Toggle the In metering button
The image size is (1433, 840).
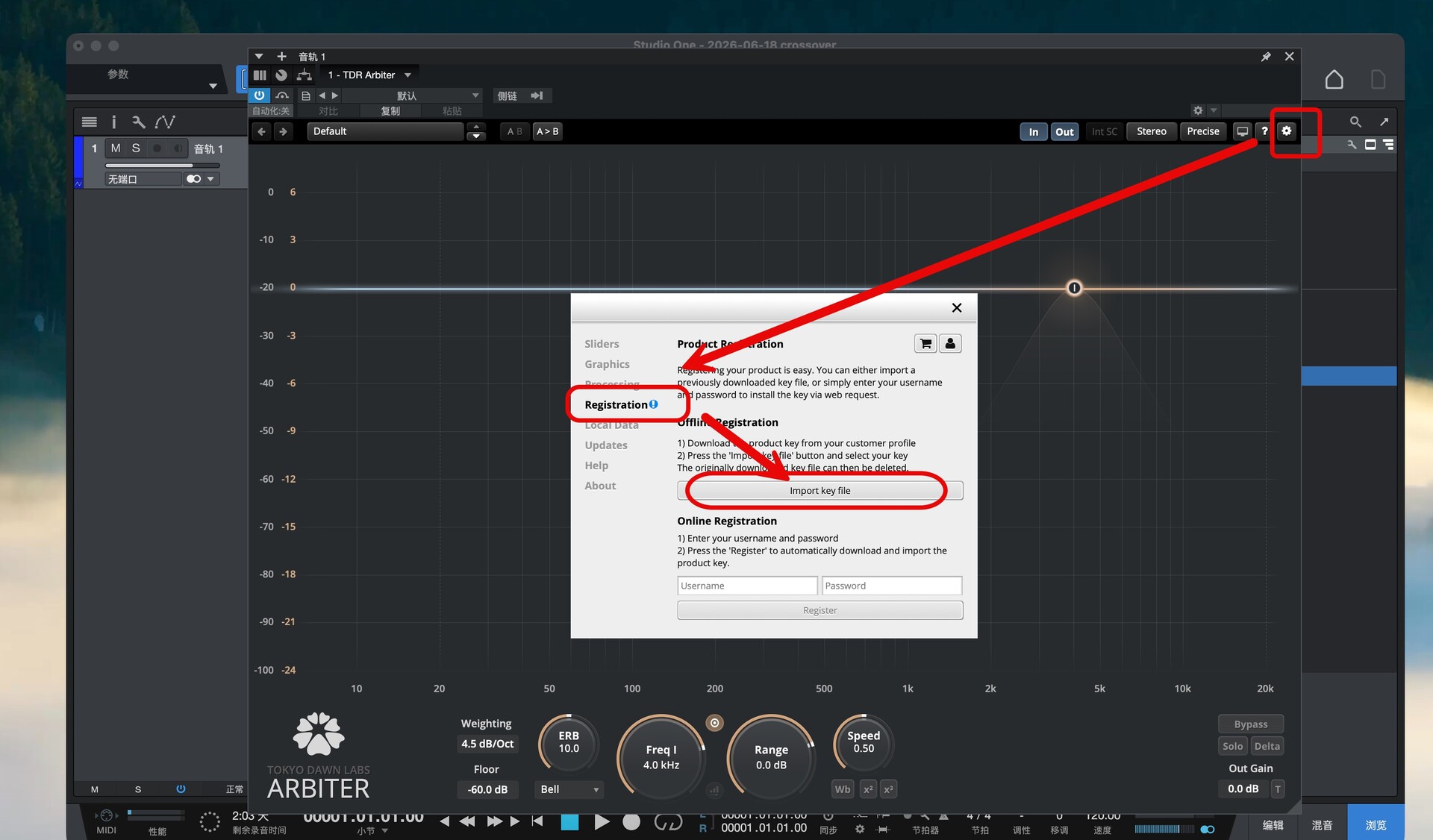(1033, 131)
